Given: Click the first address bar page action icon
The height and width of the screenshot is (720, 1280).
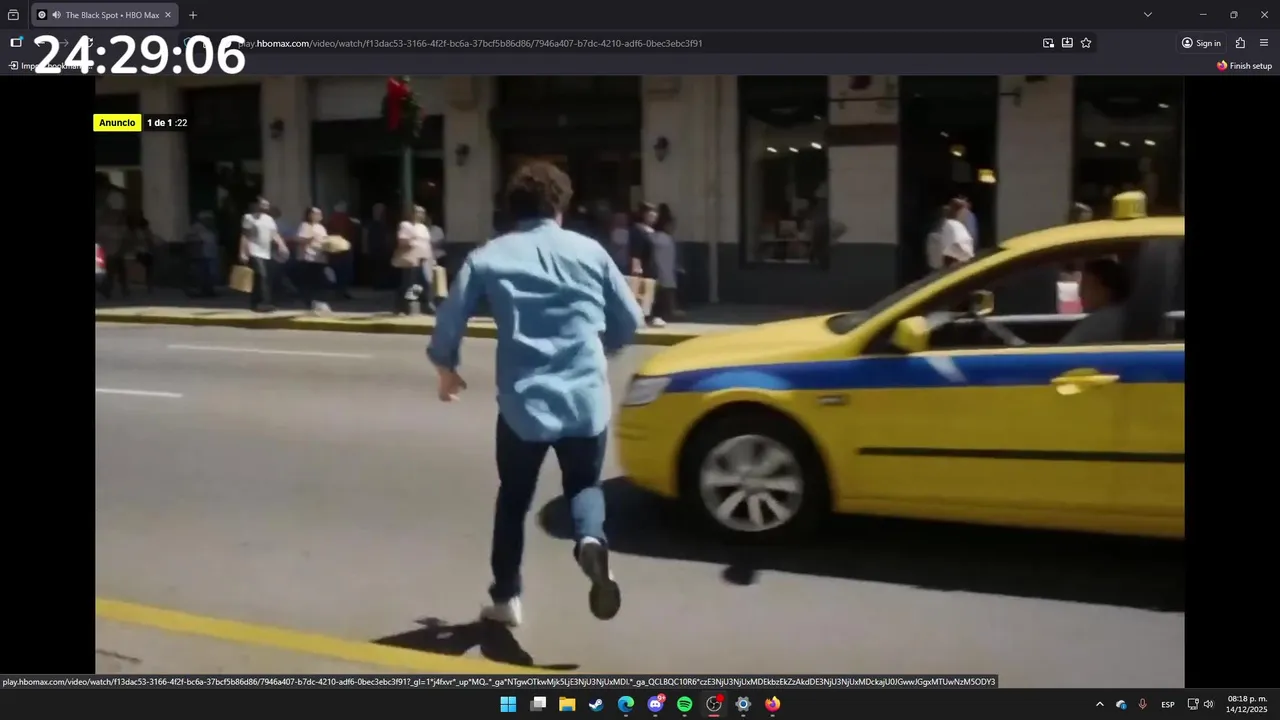Looking at the screenshot, I should [1048, 43].
